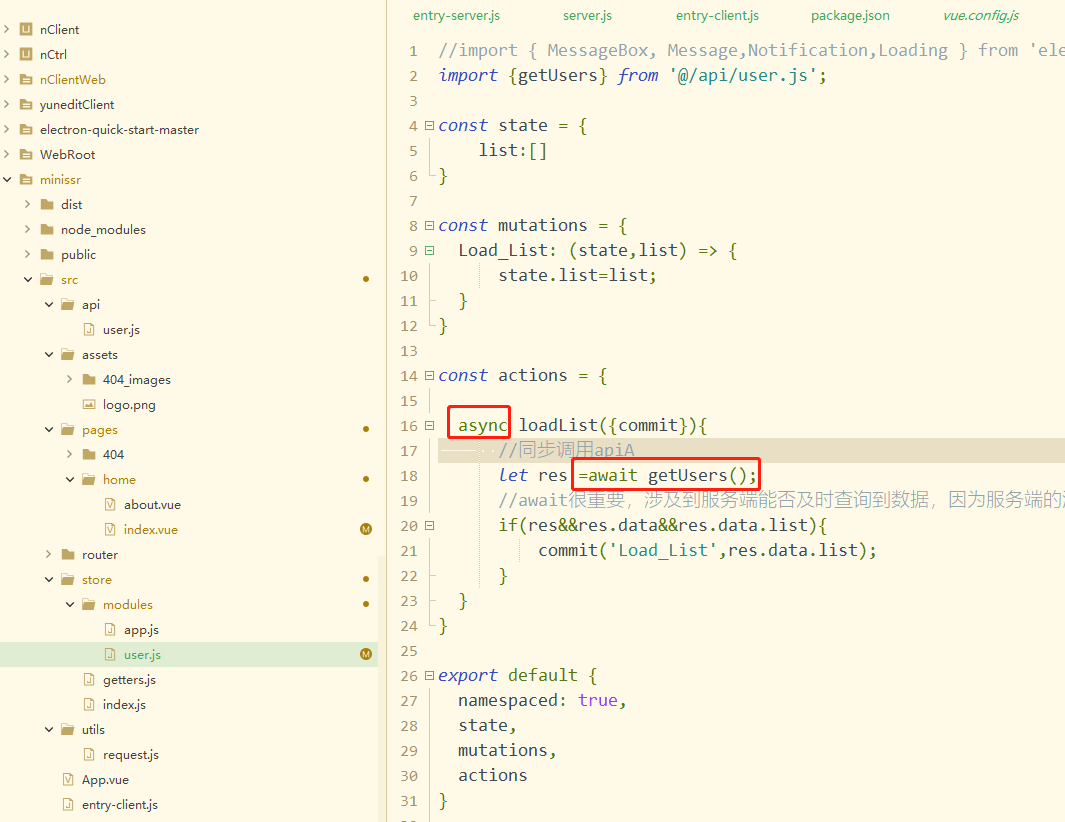
Task: Toggle fold for mutations block at line 8
Action: click(429, 226)
